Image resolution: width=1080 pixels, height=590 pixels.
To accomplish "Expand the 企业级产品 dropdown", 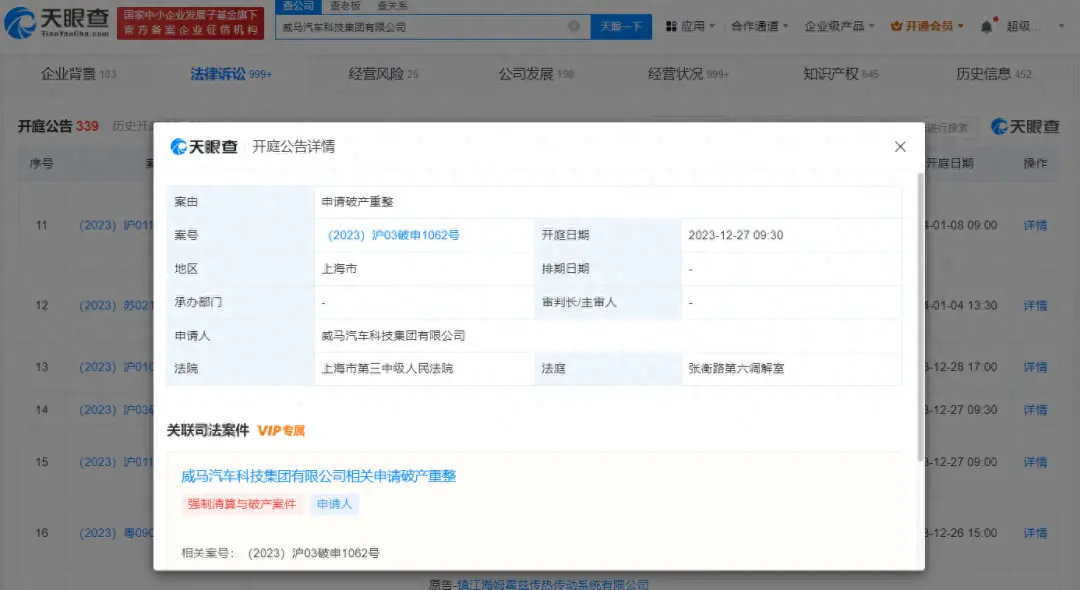I will pyautogui.click(x=839, y=26).
